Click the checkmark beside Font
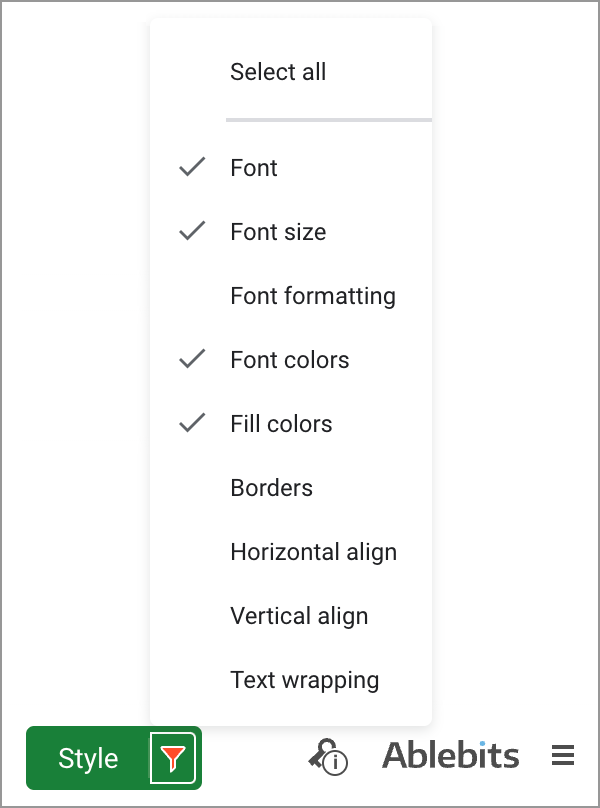 pyautogui.click(x=191, y=167)
